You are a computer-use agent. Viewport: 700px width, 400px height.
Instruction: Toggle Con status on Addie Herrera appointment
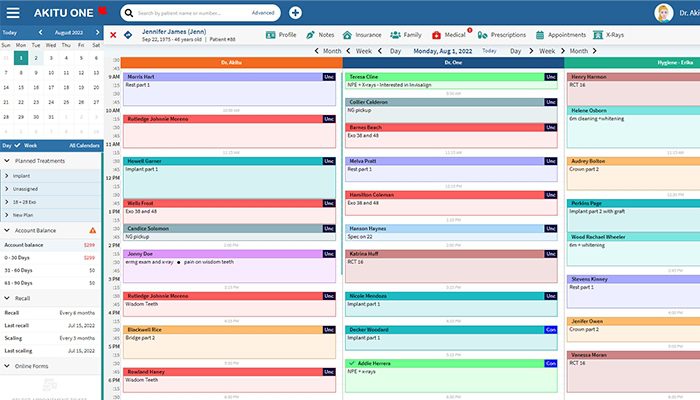click(x=551, y=363)
